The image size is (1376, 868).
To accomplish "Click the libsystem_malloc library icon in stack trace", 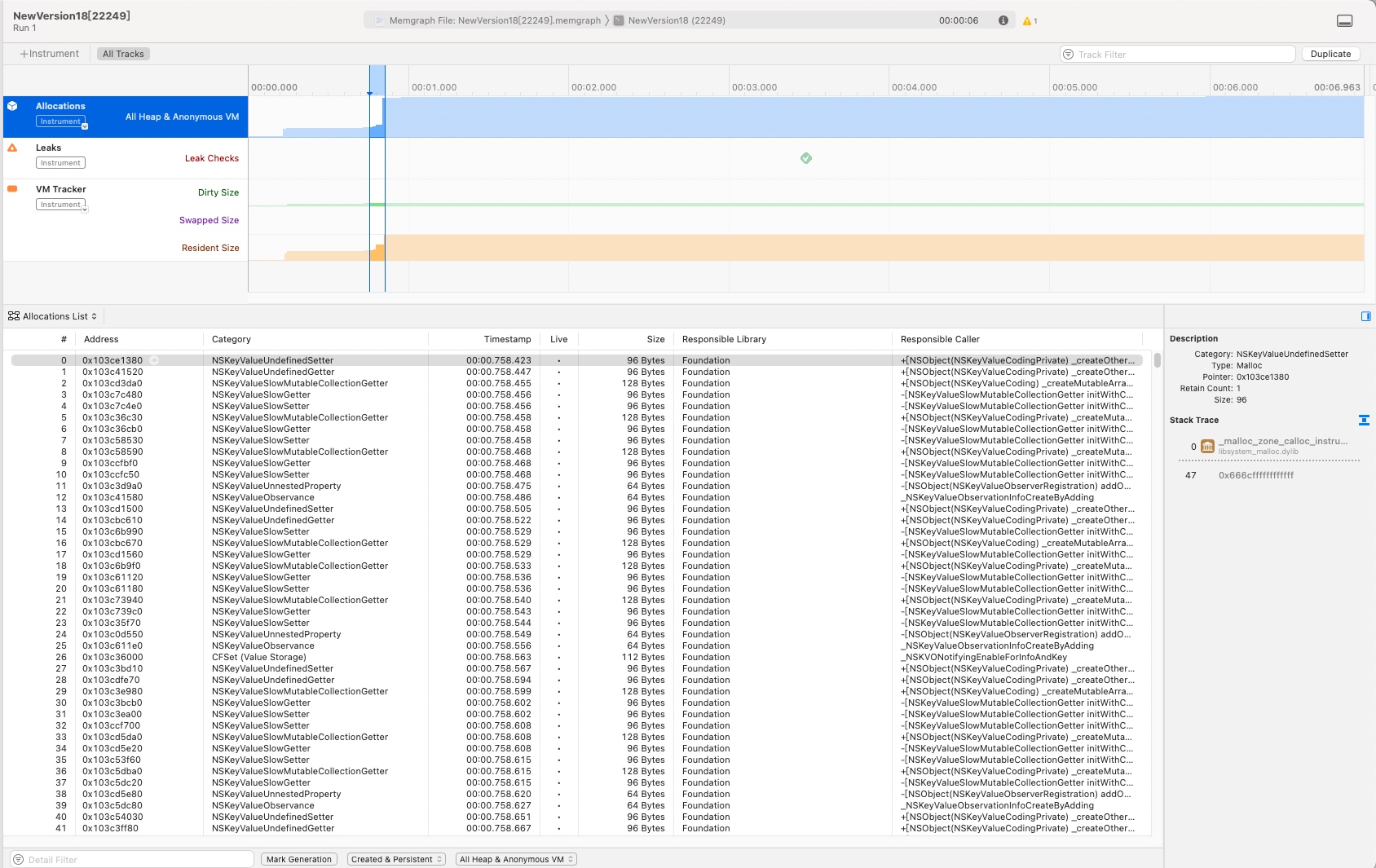I will 1207,446.
